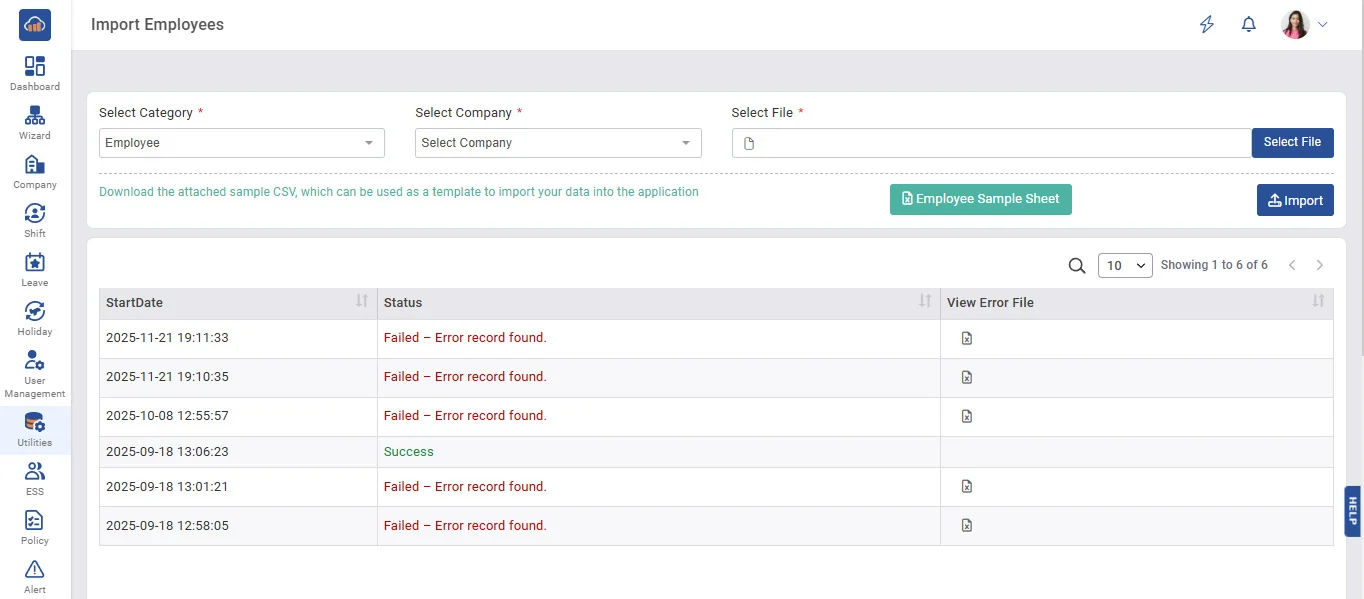Click the Select File input field
The height and width of the screenshot is (599, 1364).
pos(991,143)
